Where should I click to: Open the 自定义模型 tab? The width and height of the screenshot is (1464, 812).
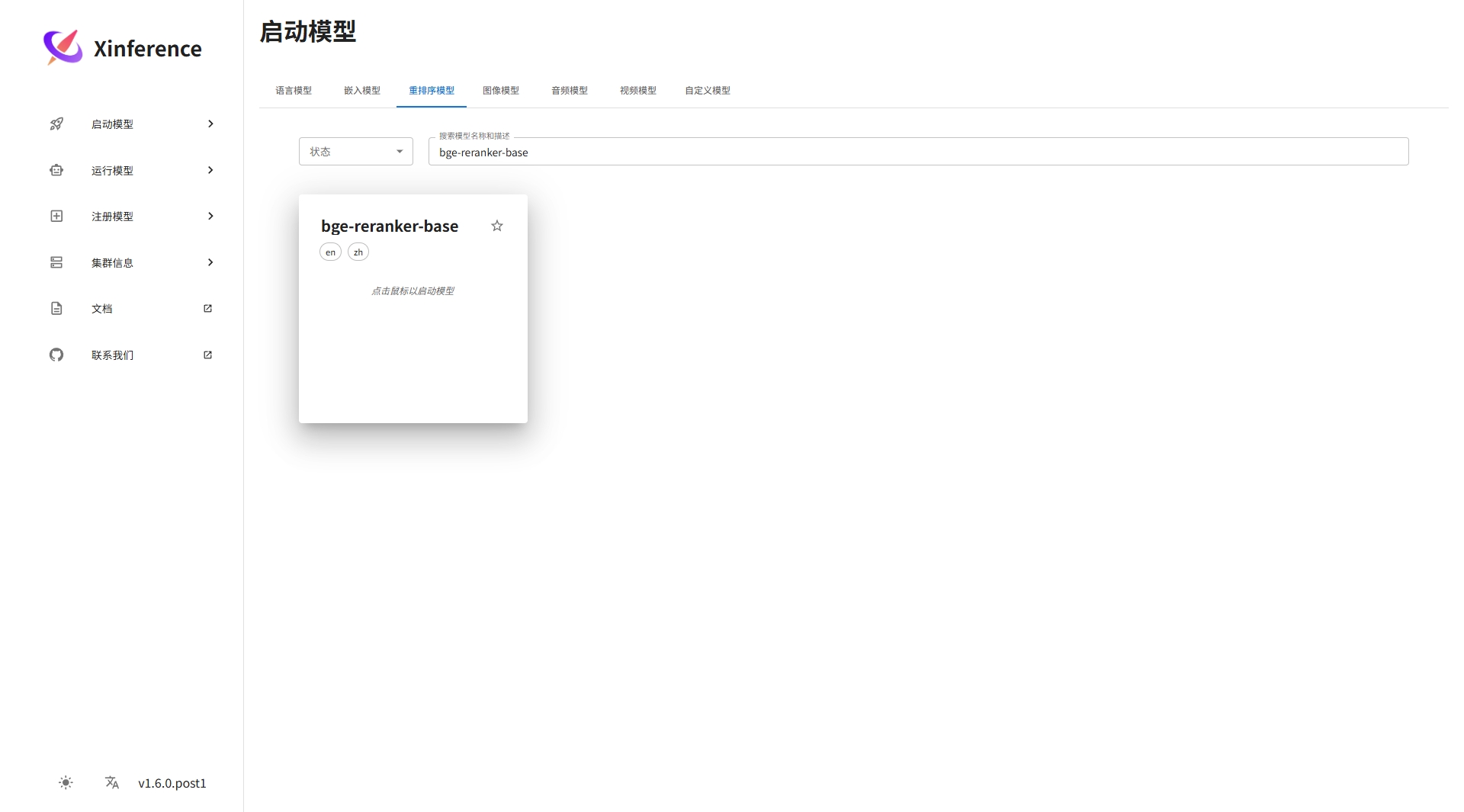click(708, 90)
